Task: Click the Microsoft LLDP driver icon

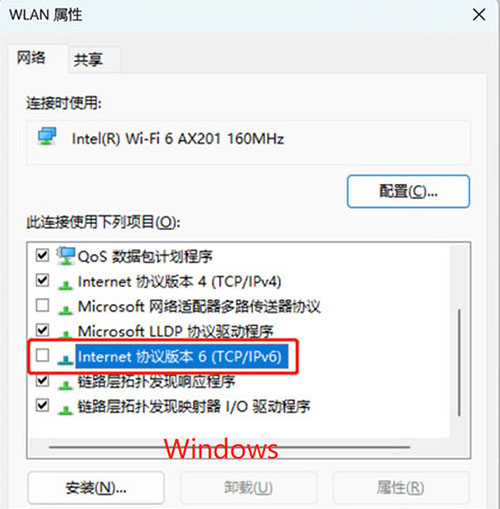Action: pos(65,334)
